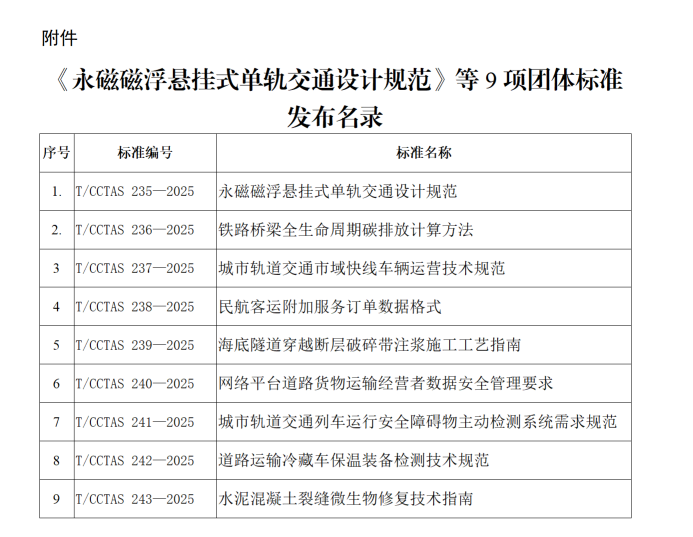Click the T/CCTAS 241—2025 cell
The height and width of the screenshot is (537, 693).
tap(135, 422)
